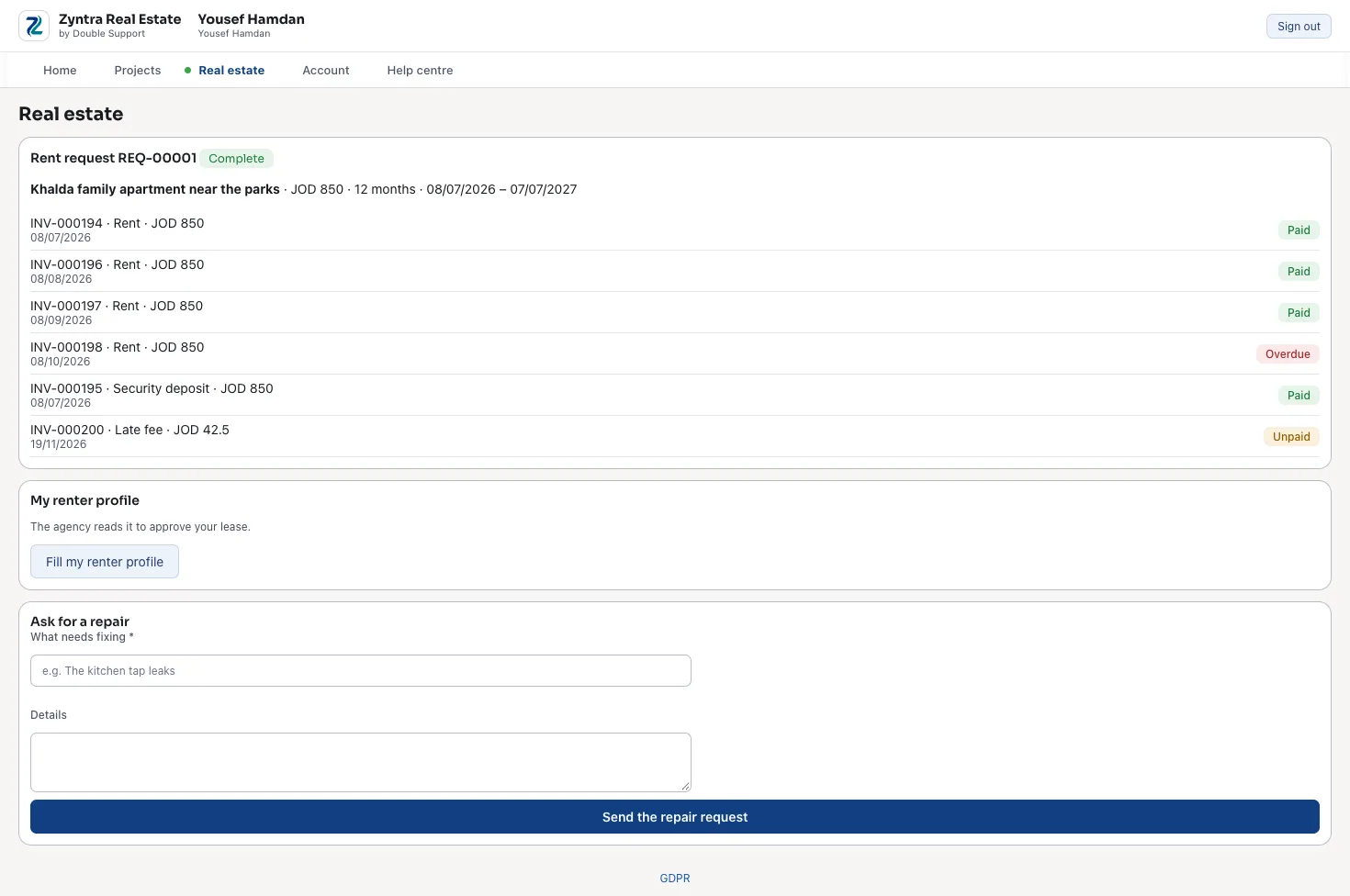This screenshot has width=1350, height=896.
Task: Select INV-000200 Late fee row text
Action: tap(129, 430)
